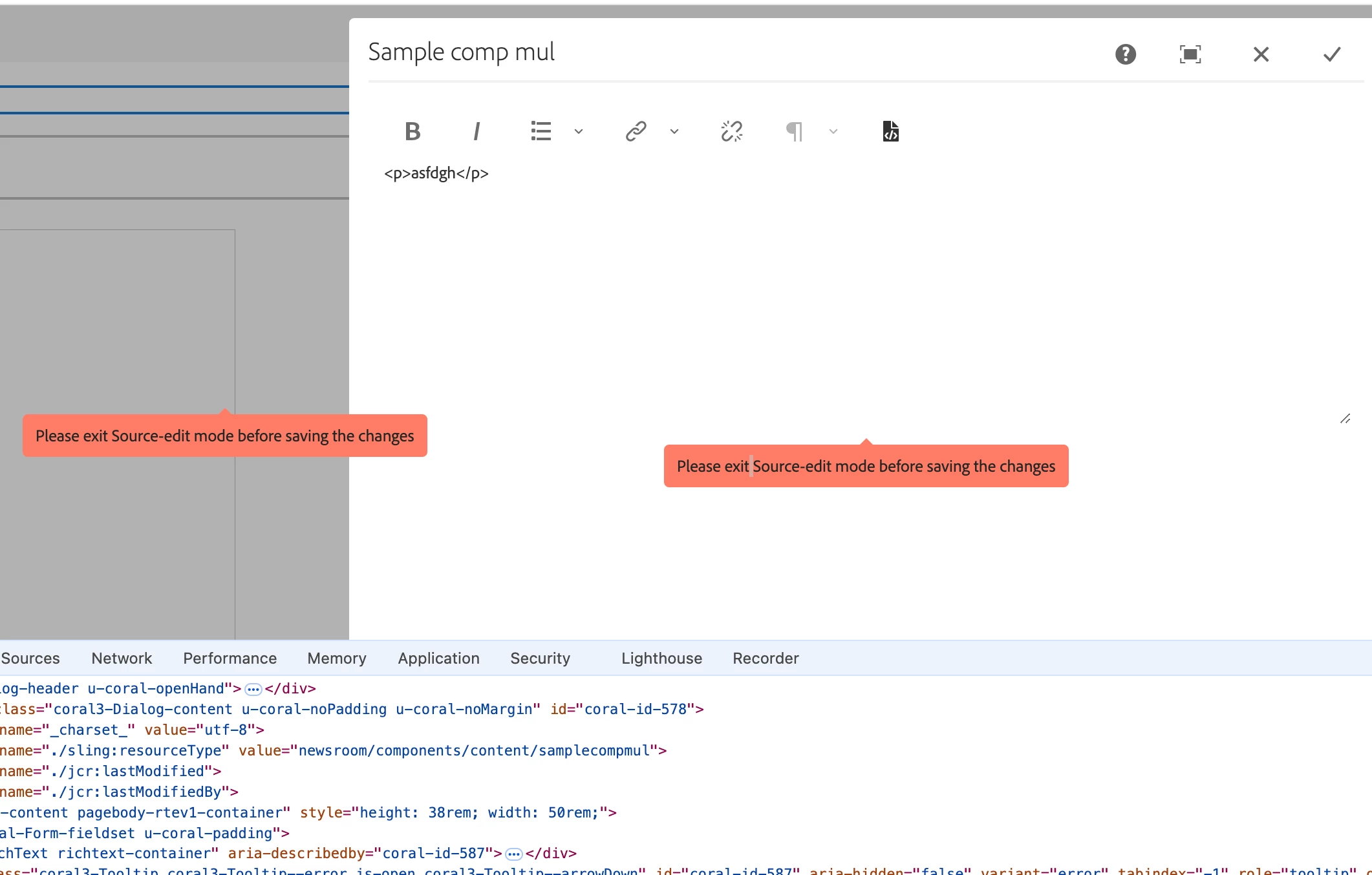Click the unlink icon
Screen dimensions: 1372x875
coord(731,131)
